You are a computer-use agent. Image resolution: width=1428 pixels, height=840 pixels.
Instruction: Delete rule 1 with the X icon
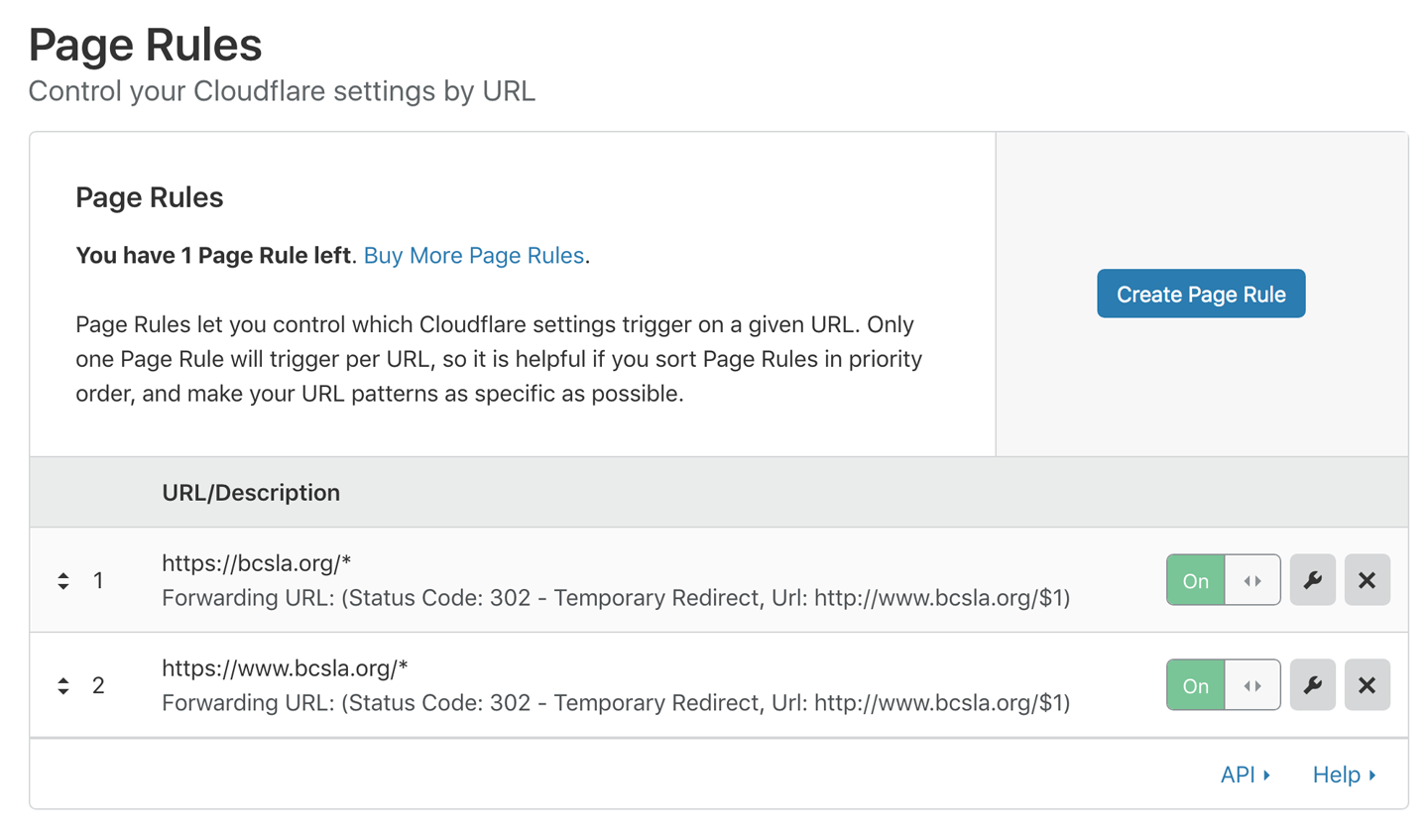1367,580
